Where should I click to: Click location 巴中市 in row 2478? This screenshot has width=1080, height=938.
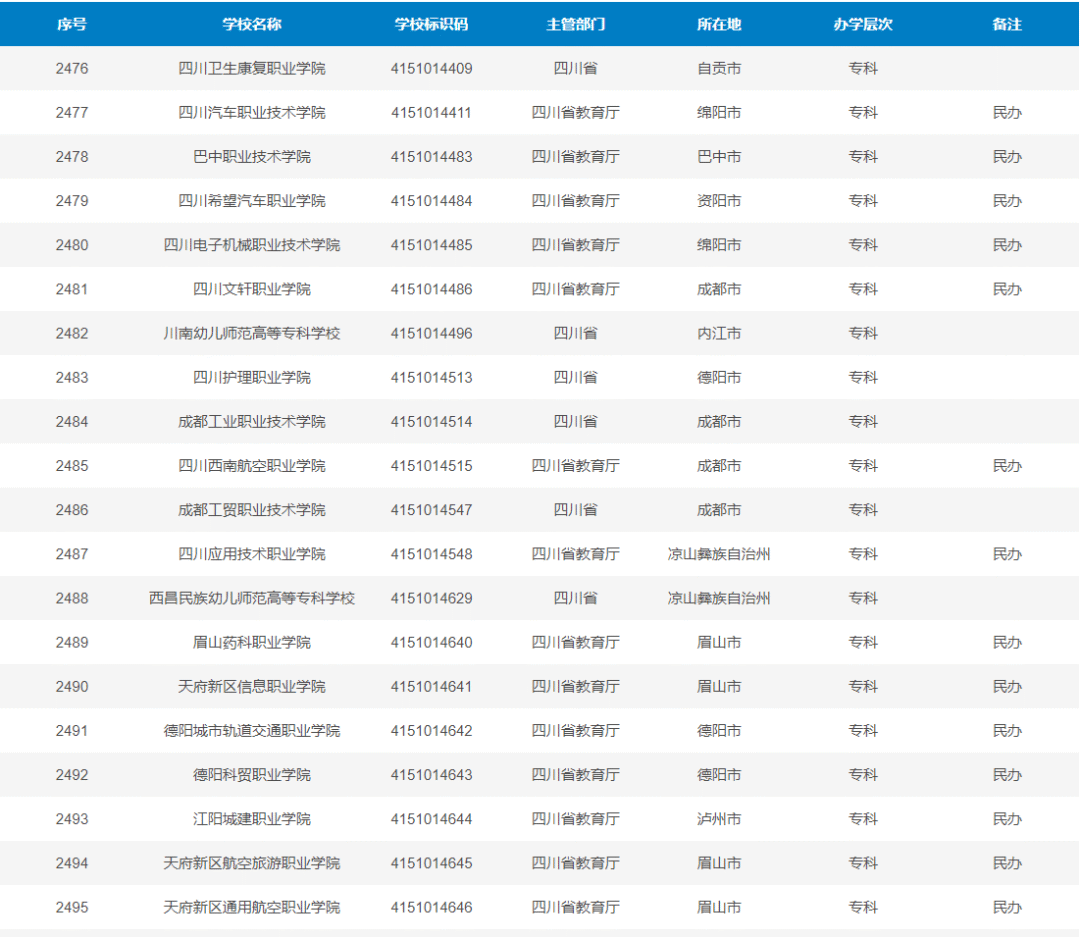click(719, 157)
